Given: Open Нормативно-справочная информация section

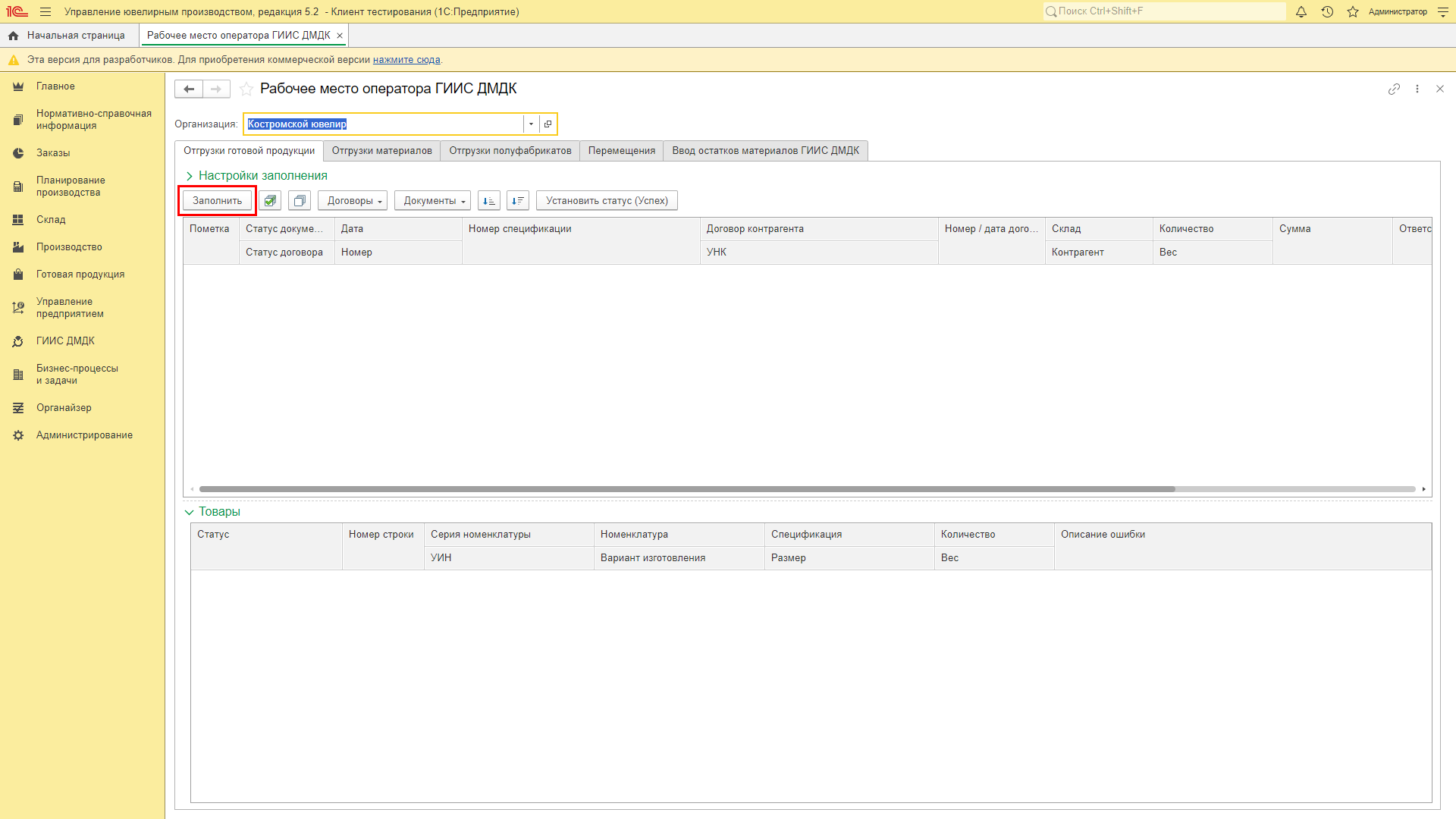Looking at the screenshot, I should (x=94, y=120).
